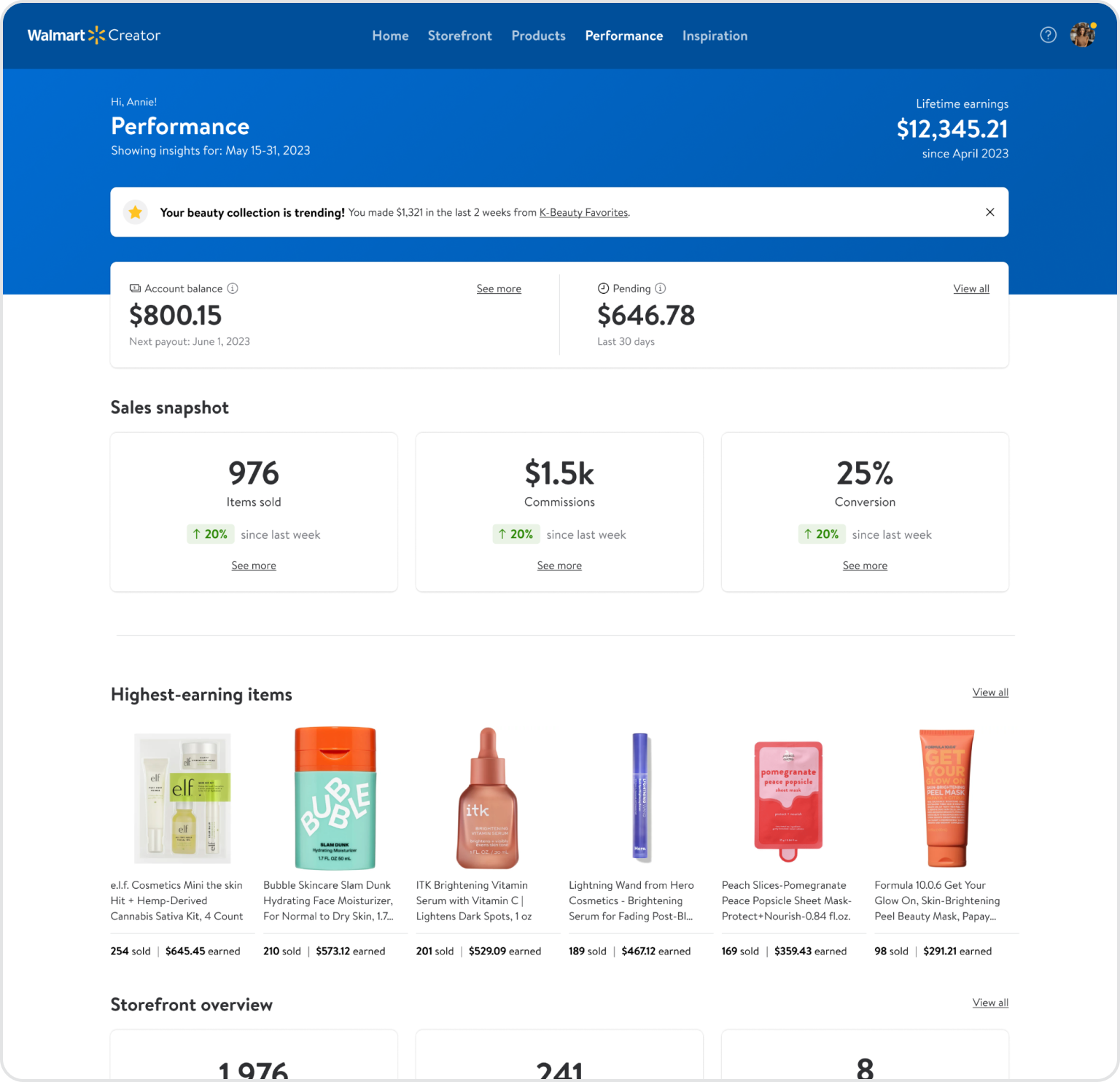Click the $645.45 earned text

203,951
